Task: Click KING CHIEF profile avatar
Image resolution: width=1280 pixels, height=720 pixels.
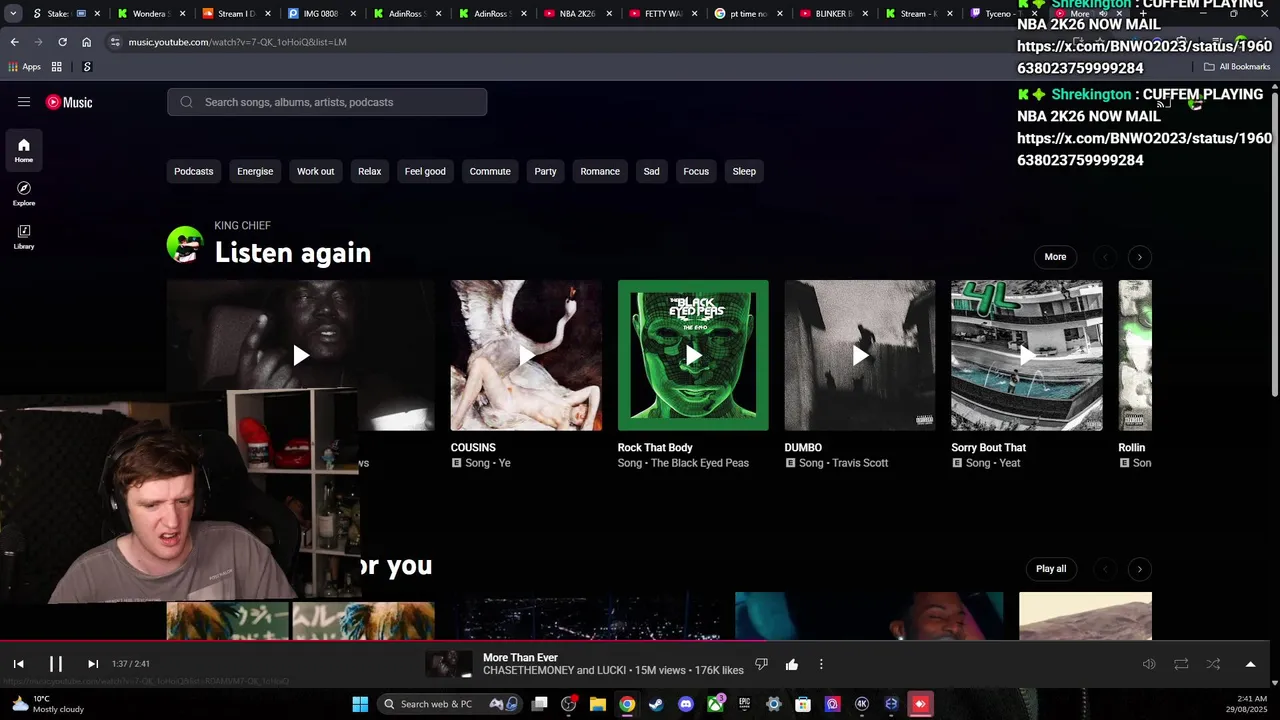Action: click(x=185, y=245)
